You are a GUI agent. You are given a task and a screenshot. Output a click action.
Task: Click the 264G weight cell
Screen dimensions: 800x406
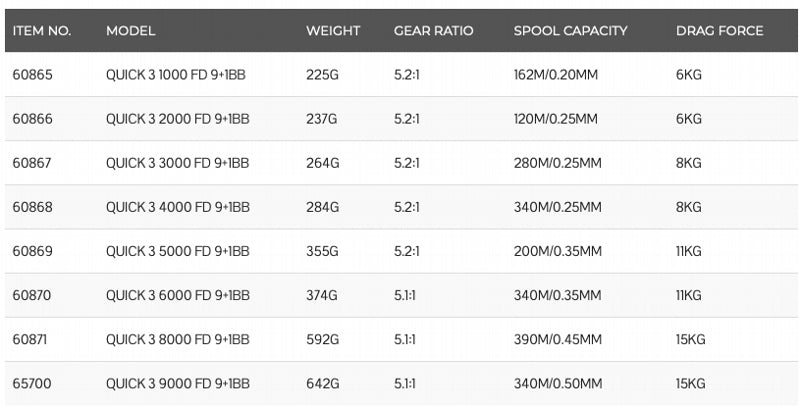coord(322,163)
